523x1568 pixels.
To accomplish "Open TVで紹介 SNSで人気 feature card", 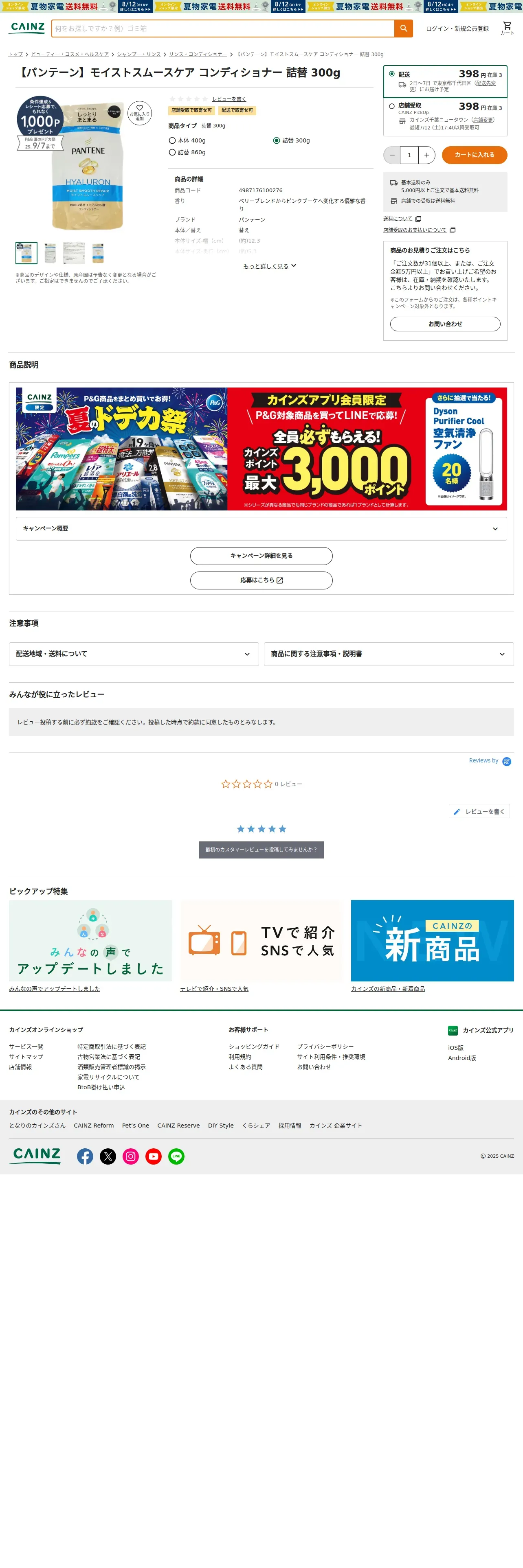I will click(261, 940).
